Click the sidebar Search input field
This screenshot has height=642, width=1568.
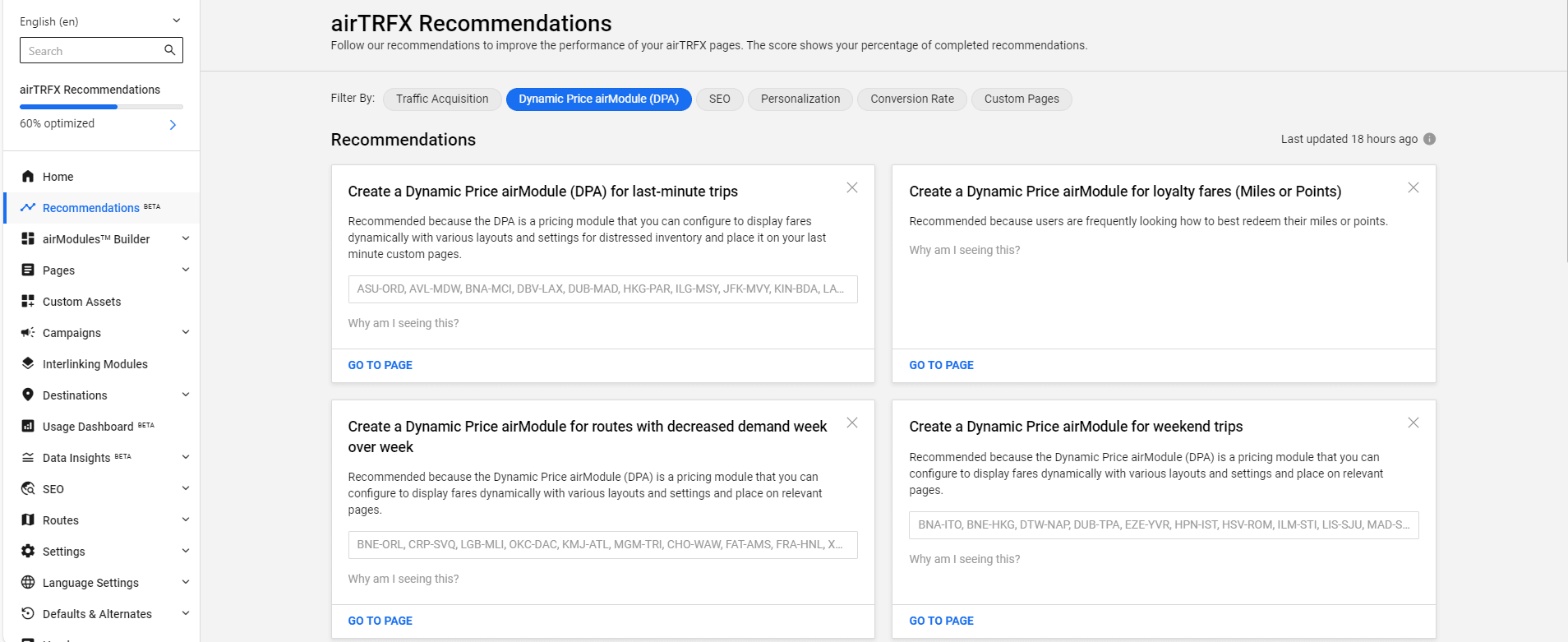coord(101,50)
